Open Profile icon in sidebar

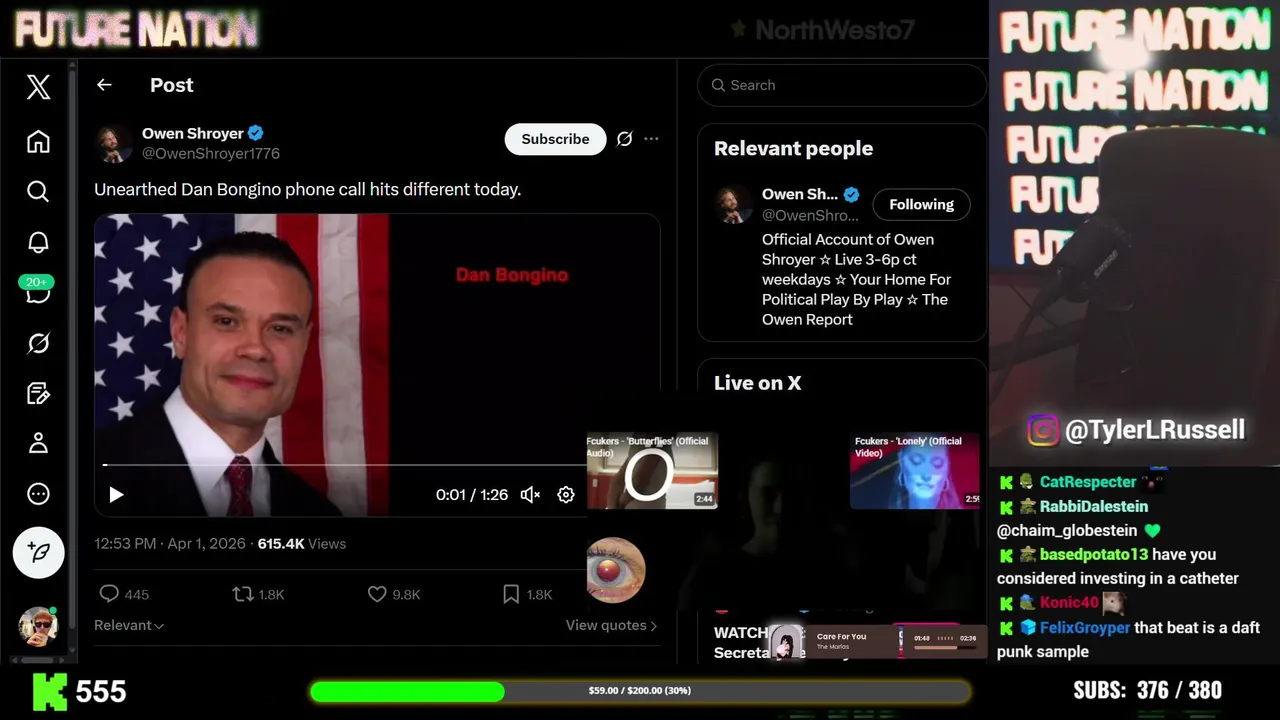tap(38, 443)
